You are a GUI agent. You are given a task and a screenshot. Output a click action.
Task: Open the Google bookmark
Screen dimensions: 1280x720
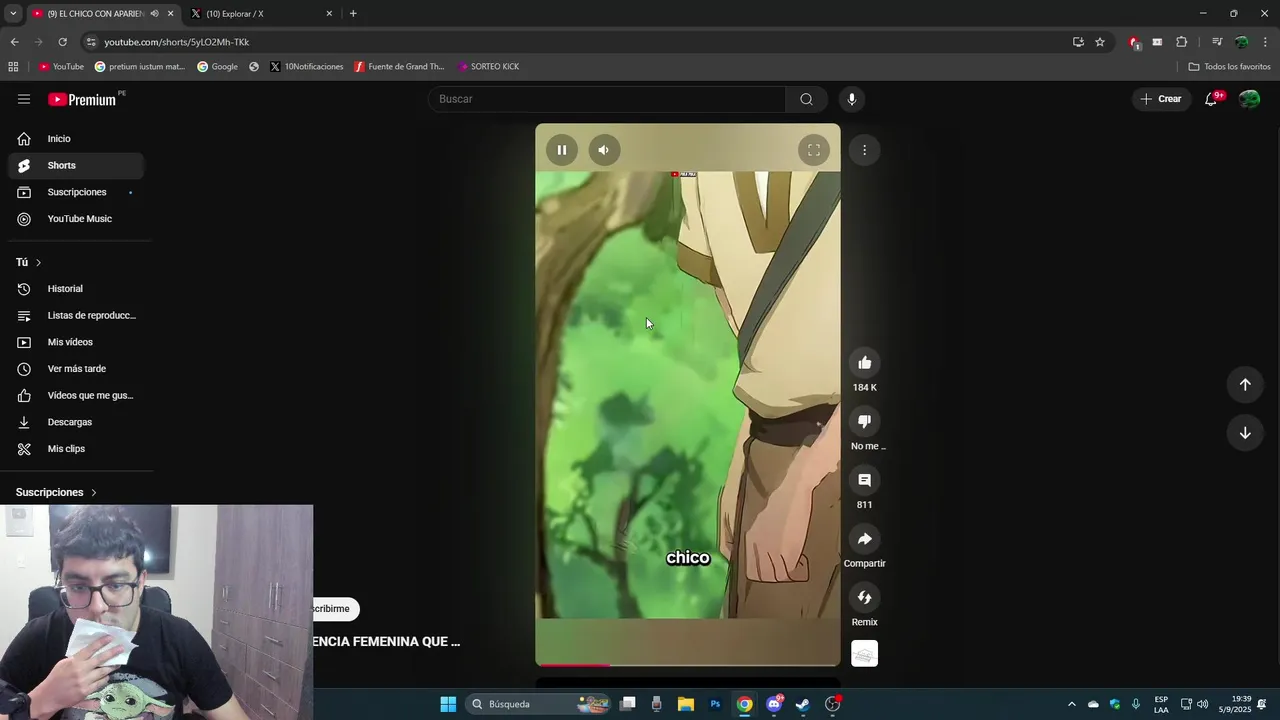[217, 67]
